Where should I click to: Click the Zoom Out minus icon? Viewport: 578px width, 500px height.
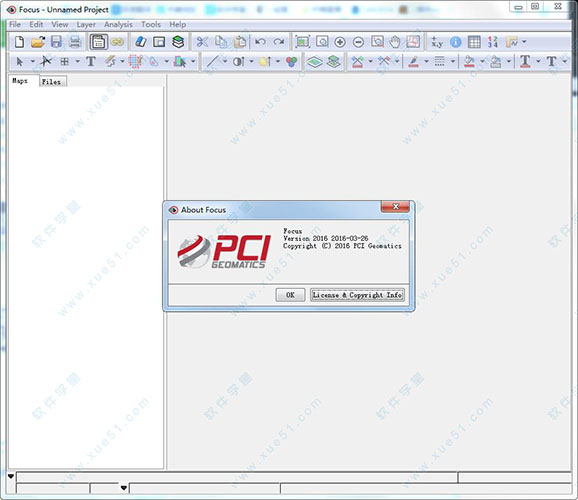[358, 42]
